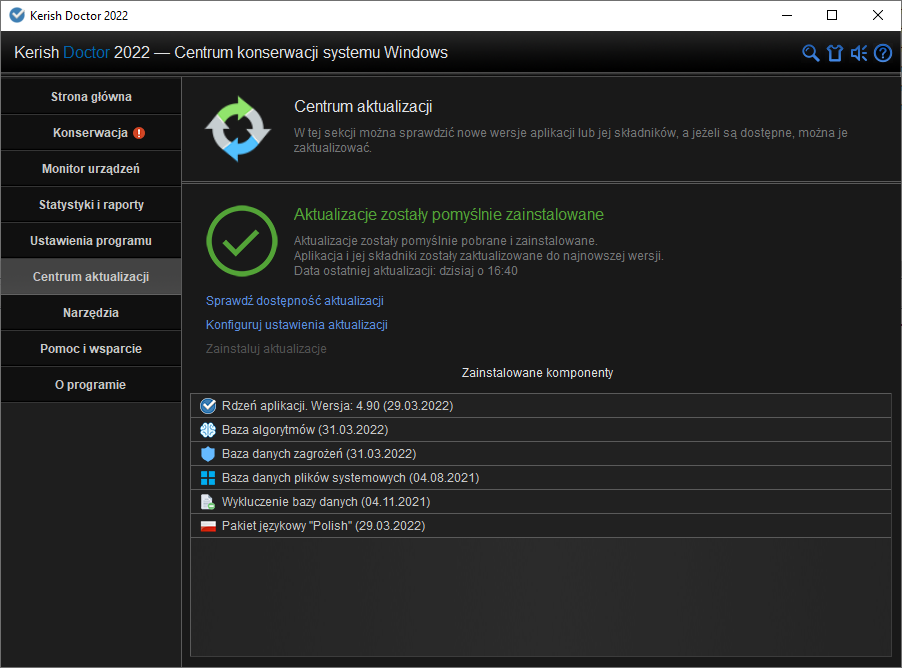Select row 'Baza danych zagrożeń (31.03.2022)'
The height and width of the screenshot is (668, 902).
[541, 454]
